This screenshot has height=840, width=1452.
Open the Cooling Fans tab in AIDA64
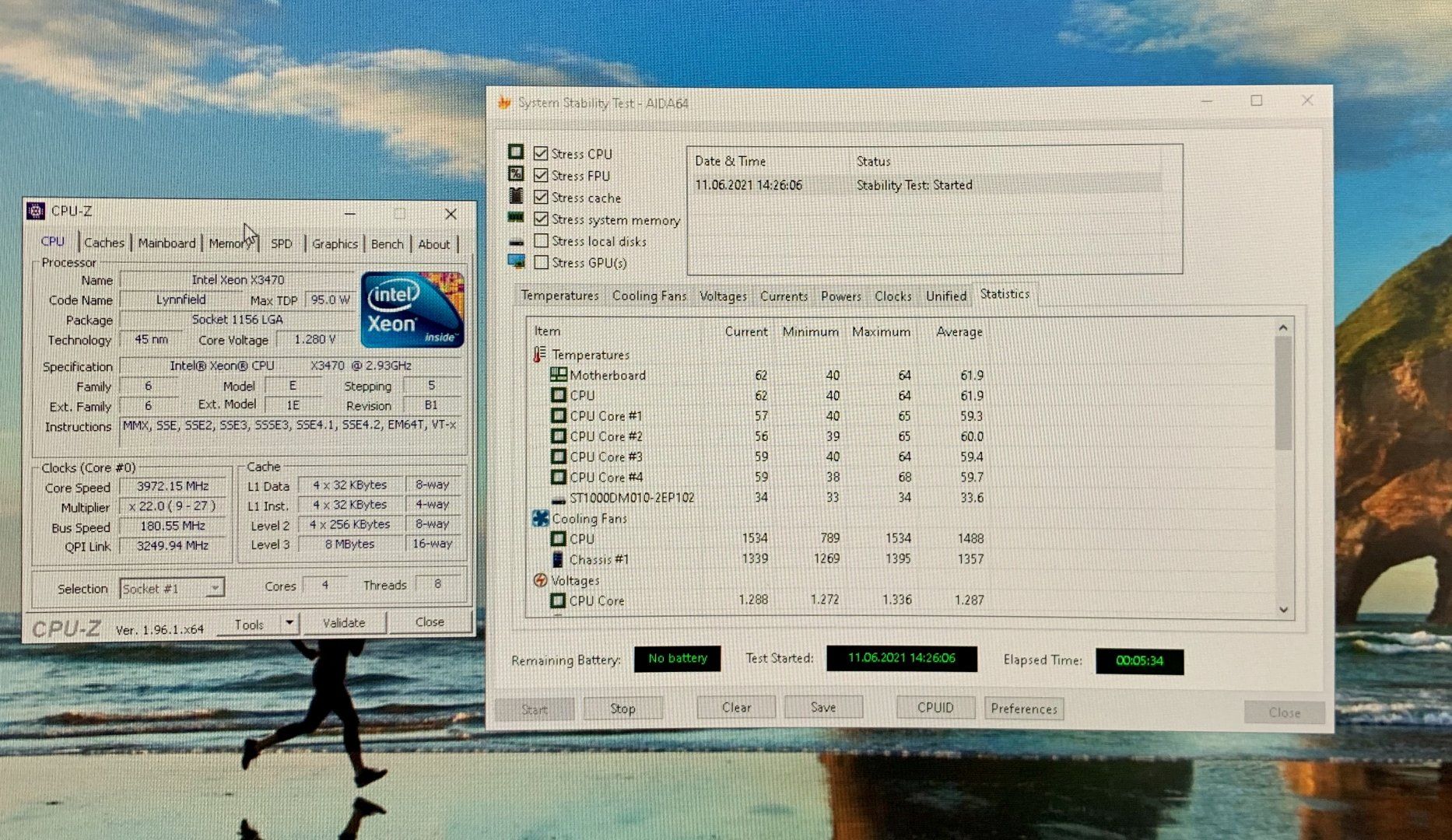(649, 296)
